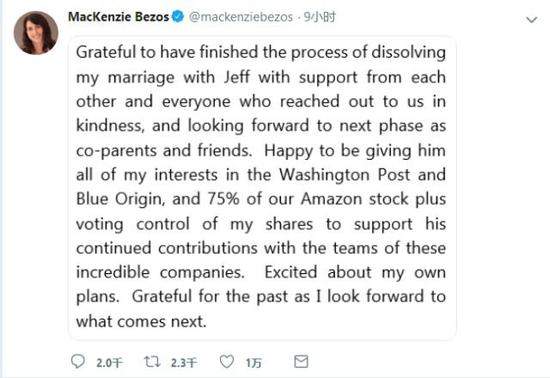Click the final line 'what comes next.'
550x378 pixels.
click(x=141, y=321)
